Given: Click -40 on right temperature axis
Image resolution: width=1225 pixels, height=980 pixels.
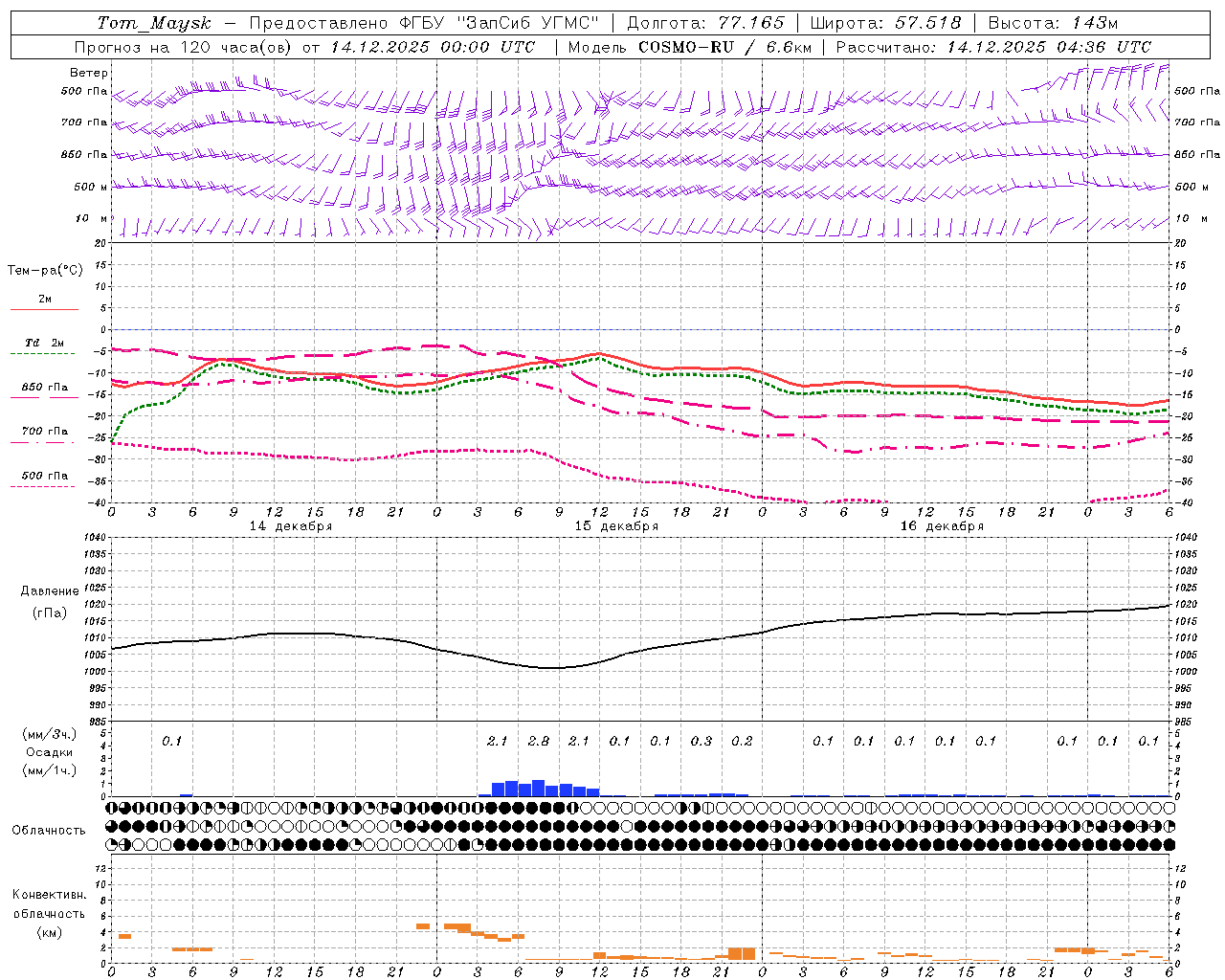Looking at the screenshot, I should click(1183, 503).
